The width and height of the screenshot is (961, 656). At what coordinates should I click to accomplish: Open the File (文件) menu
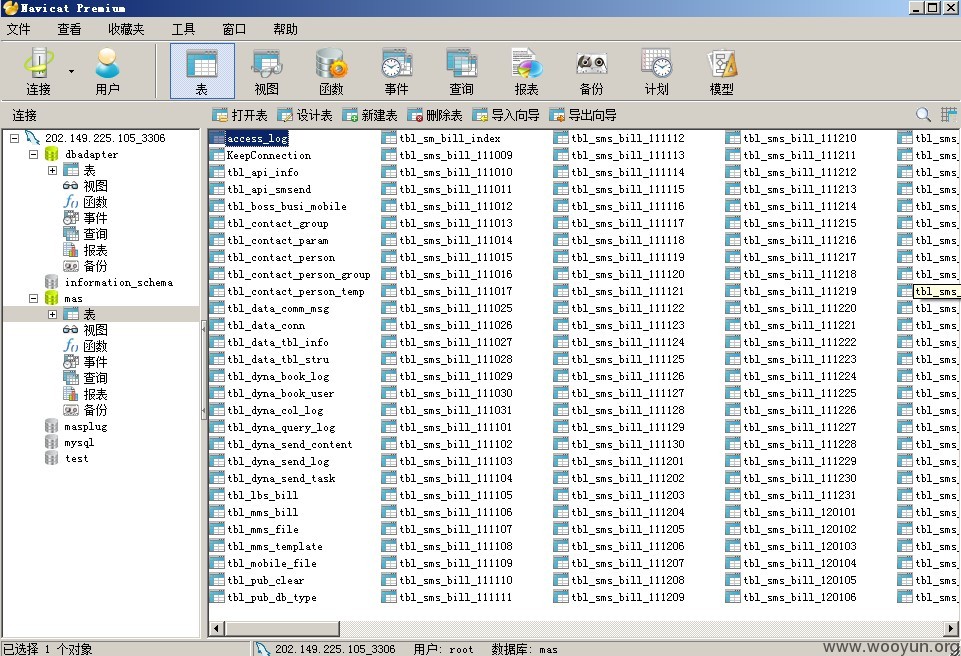[18, 29]
